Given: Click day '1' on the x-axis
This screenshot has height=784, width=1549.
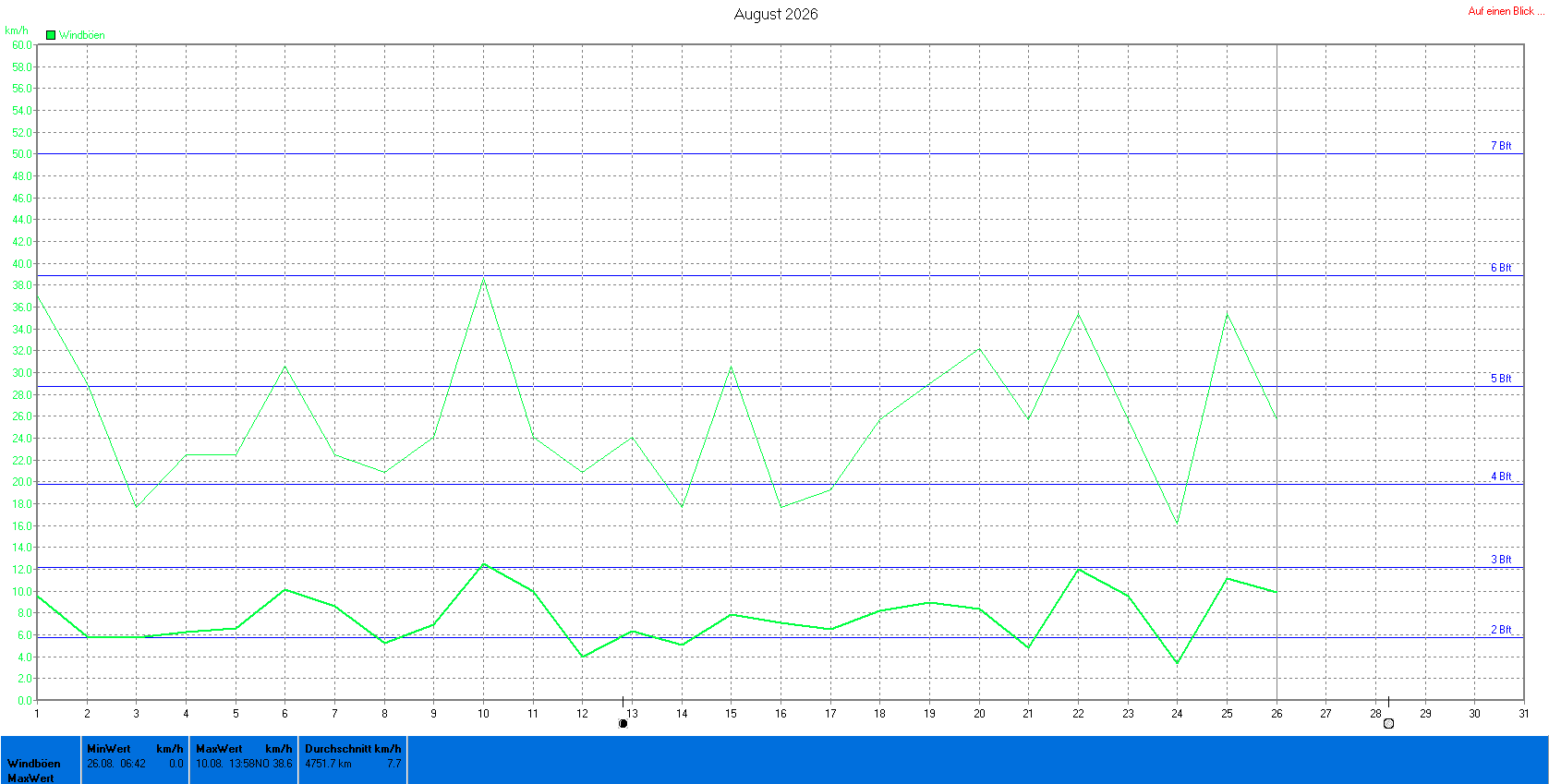Looking at the screenshot, I should (37, 714).
